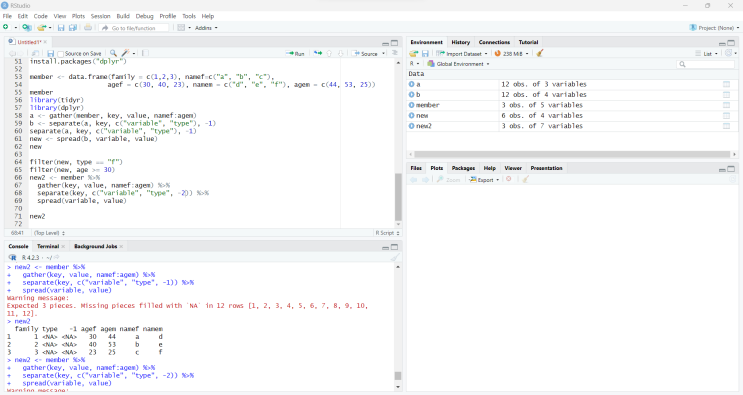Image resolution: width=743 pixels, height=395 pixels.
Task: Expand object 'b' in Environment
Action: coord(411,94)
